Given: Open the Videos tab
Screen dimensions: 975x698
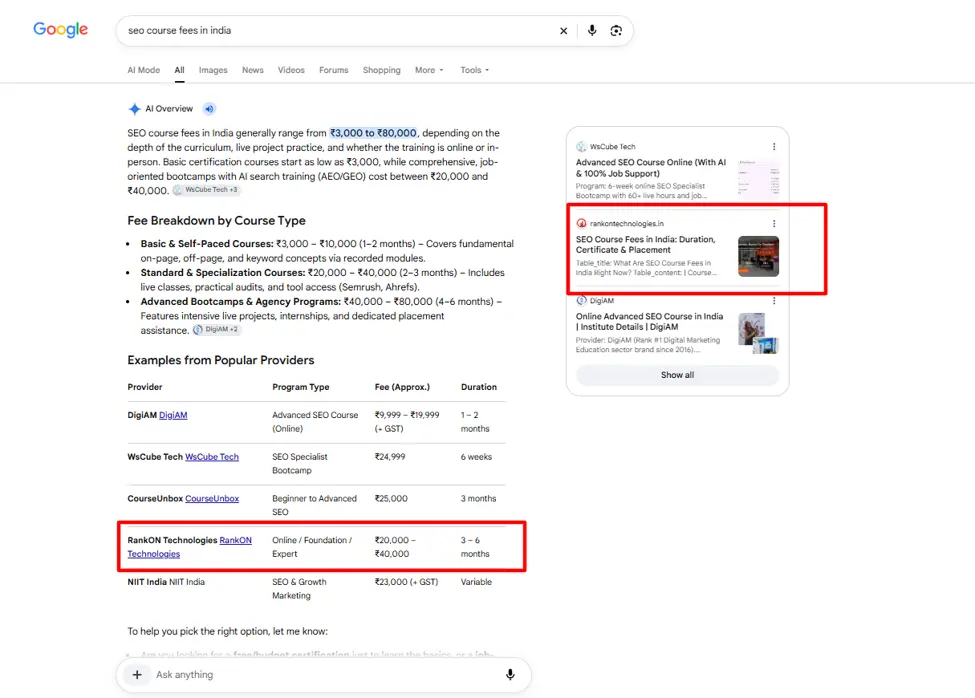Looking at the screenshot, I should (291, 70).
